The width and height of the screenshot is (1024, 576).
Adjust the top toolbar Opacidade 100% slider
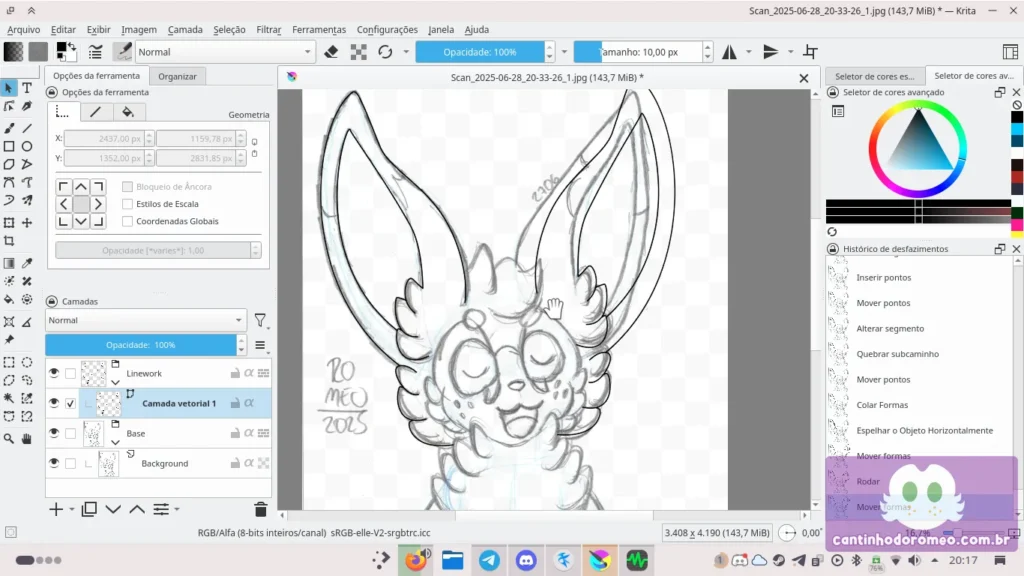tap(479, 52)
